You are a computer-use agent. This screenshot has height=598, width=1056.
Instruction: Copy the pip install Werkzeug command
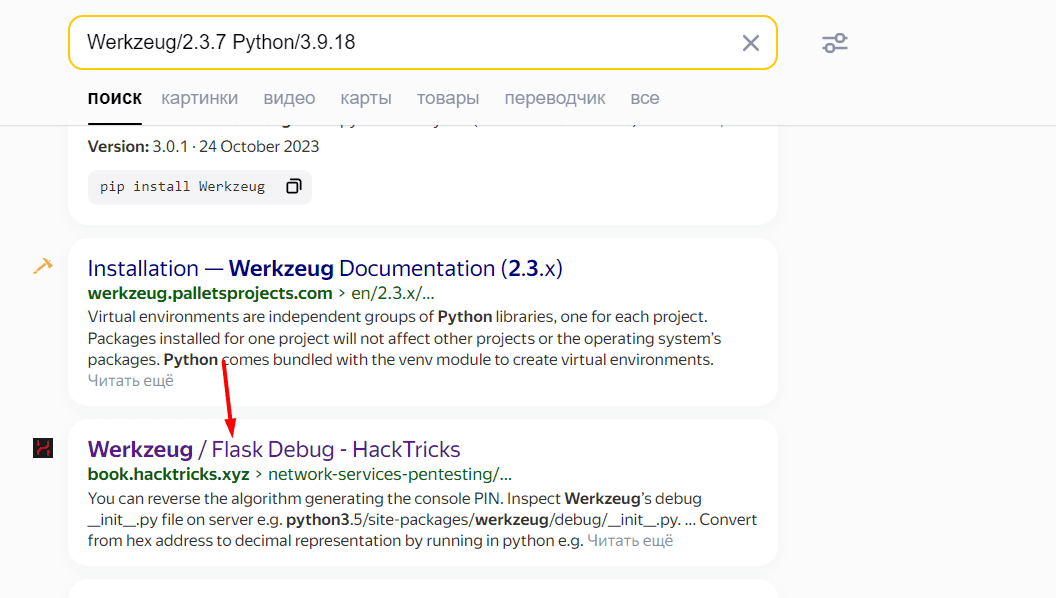click(294, 187)
